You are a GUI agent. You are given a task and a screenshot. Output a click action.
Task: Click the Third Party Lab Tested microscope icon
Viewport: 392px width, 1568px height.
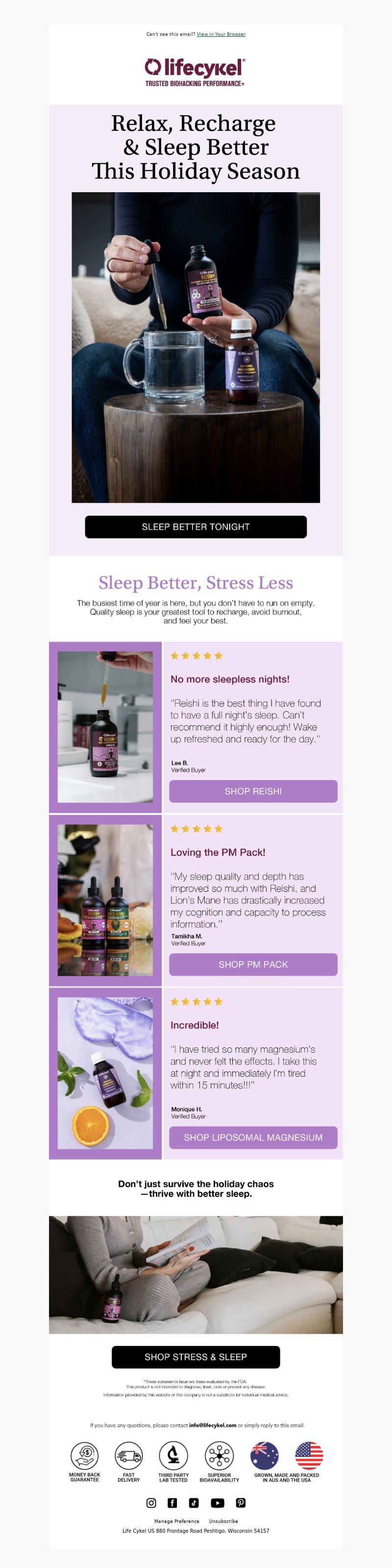pyautogui.click(x=173, y=1455)
